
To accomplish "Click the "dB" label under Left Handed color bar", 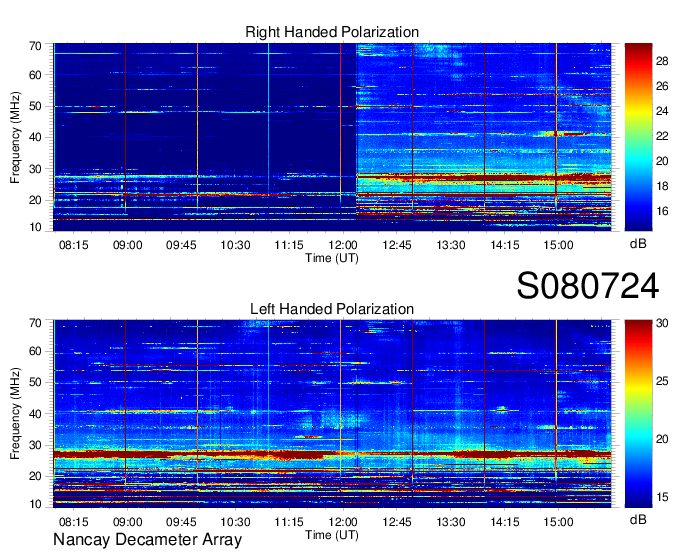I will (x=638, y=519).
